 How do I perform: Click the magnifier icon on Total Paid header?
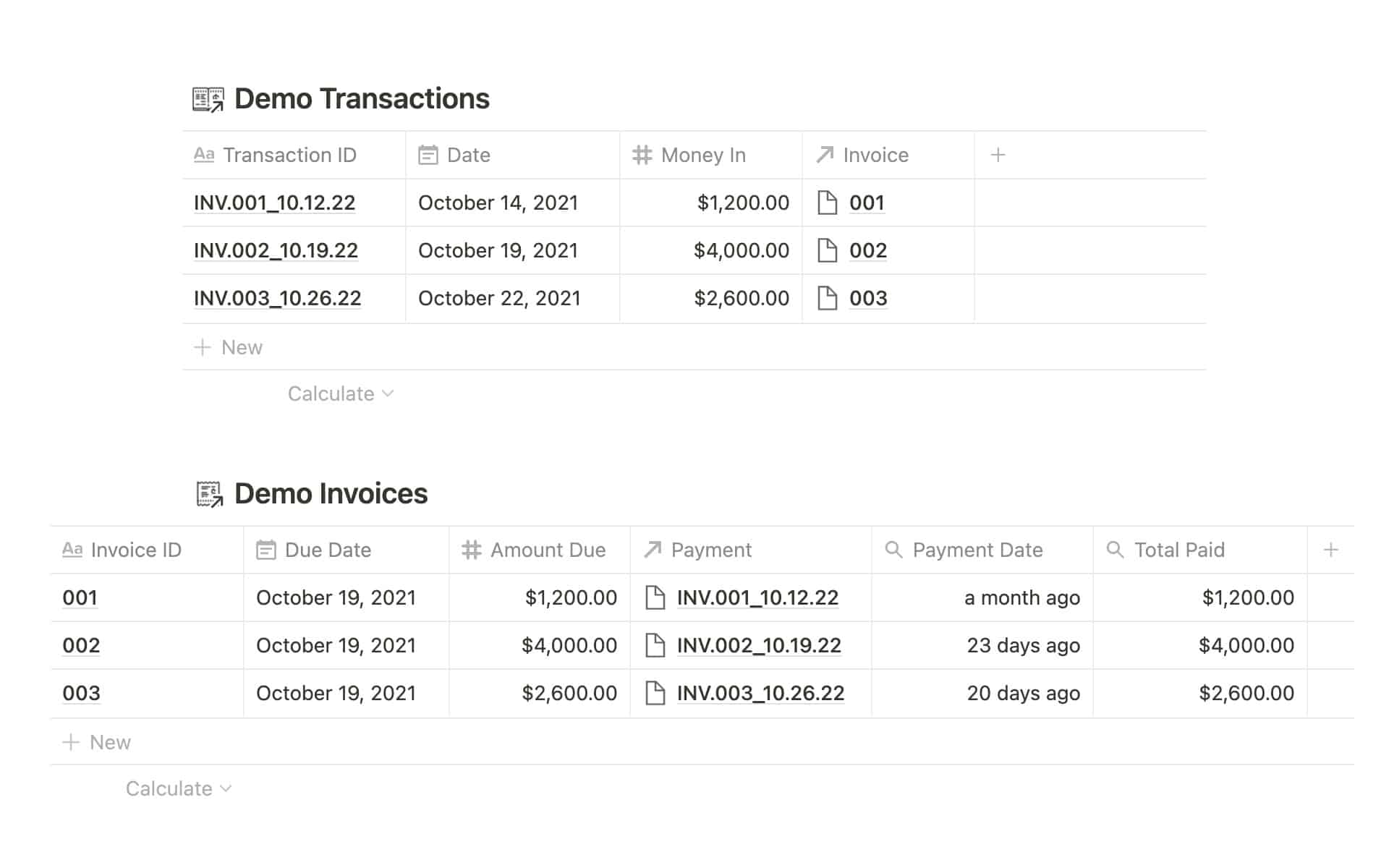click(x=1115, y=550)
